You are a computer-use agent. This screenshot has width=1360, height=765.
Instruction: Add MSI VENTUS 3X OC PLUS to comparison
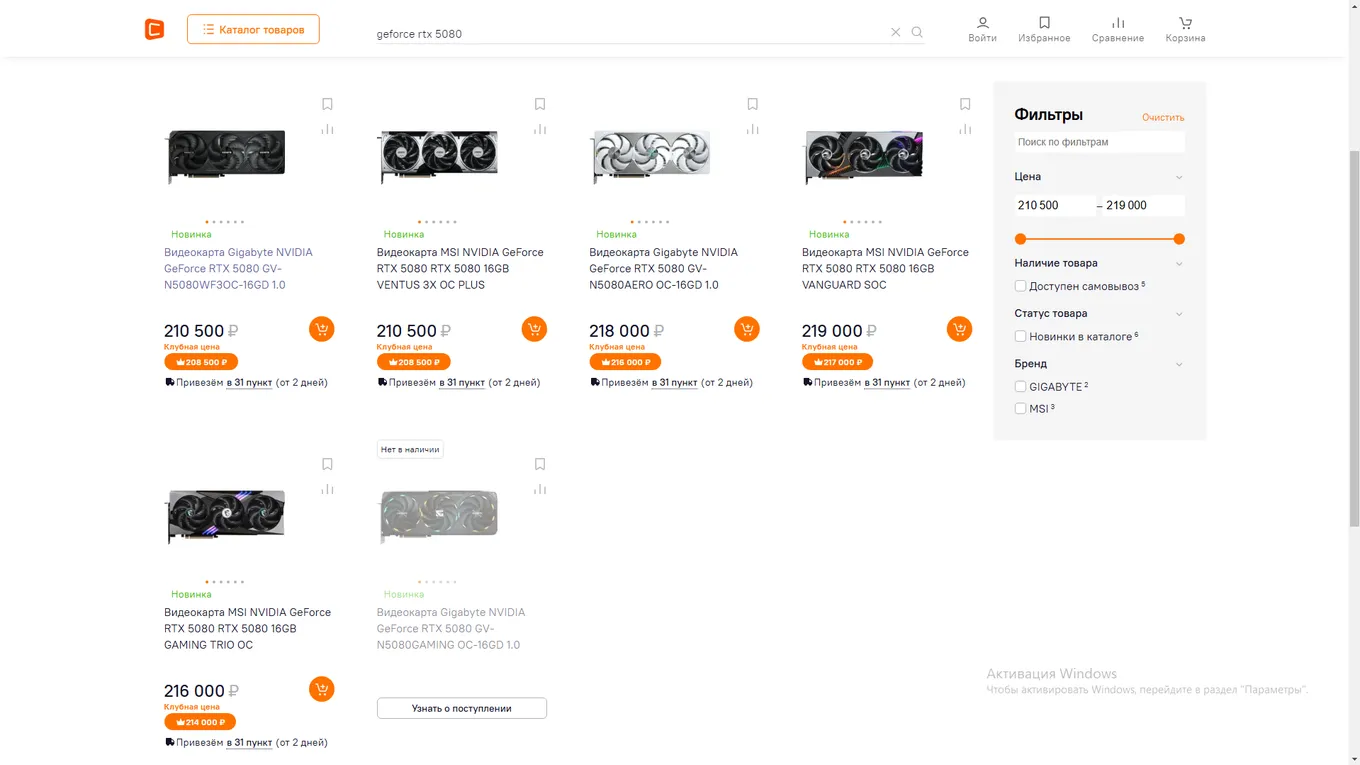click(x=540, y=129)
